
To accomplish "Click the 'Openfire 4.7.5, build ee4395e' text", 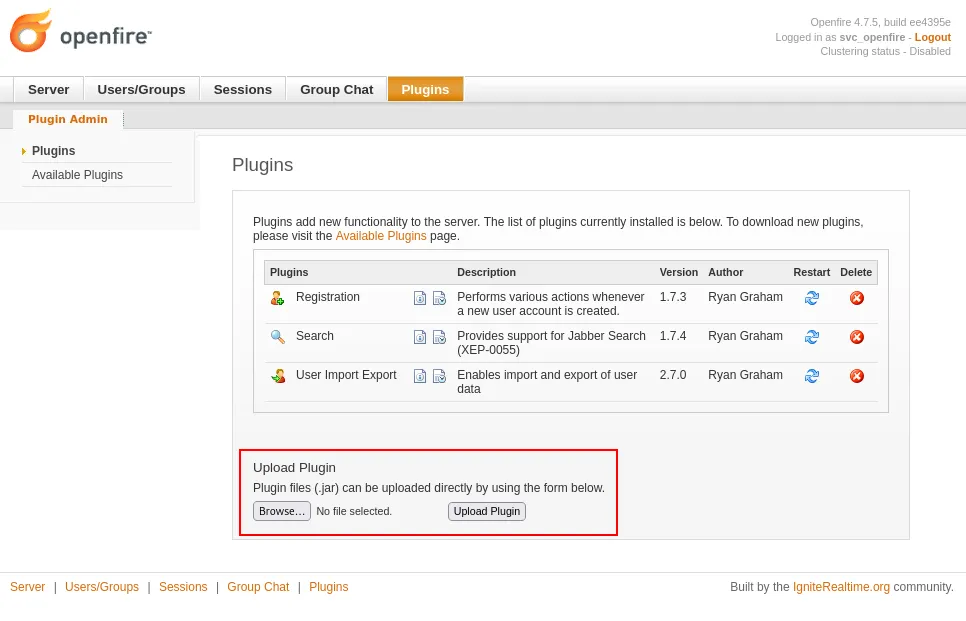I will click(x=880, y=22).
